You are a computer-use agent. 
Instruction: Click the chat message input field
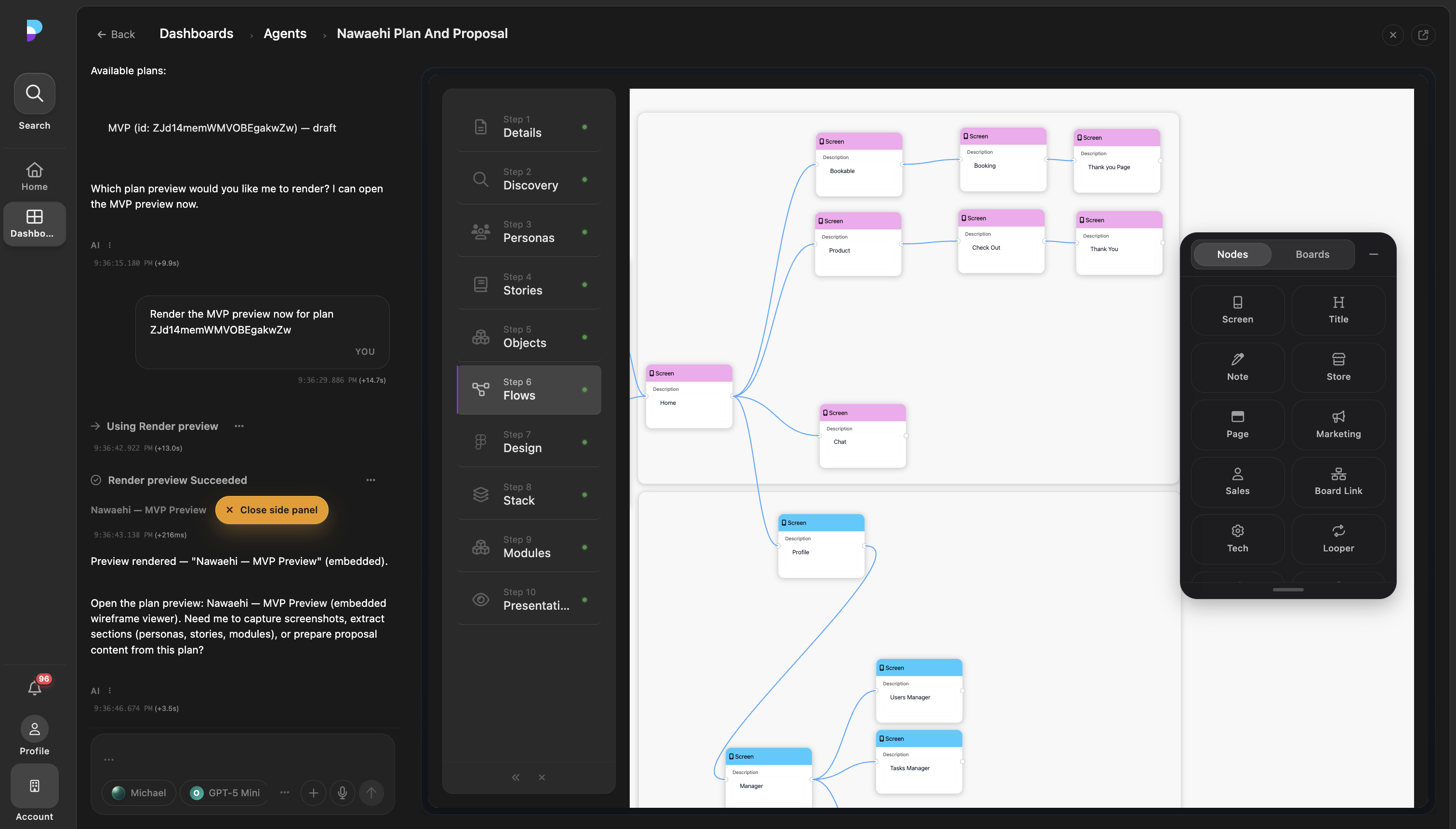[242, 760]
